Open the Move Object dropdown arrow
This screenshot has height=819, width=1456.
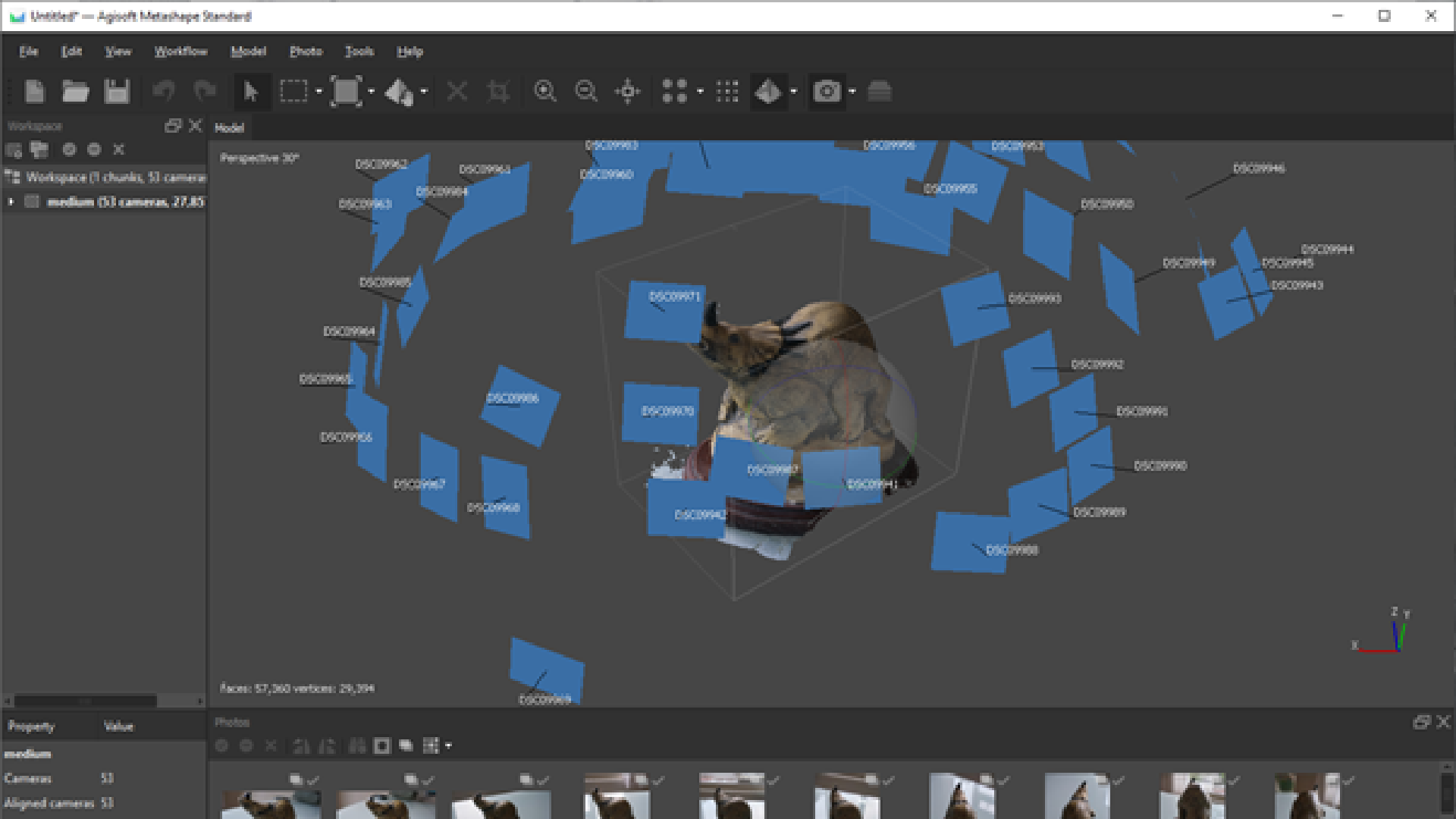[424, 92]
